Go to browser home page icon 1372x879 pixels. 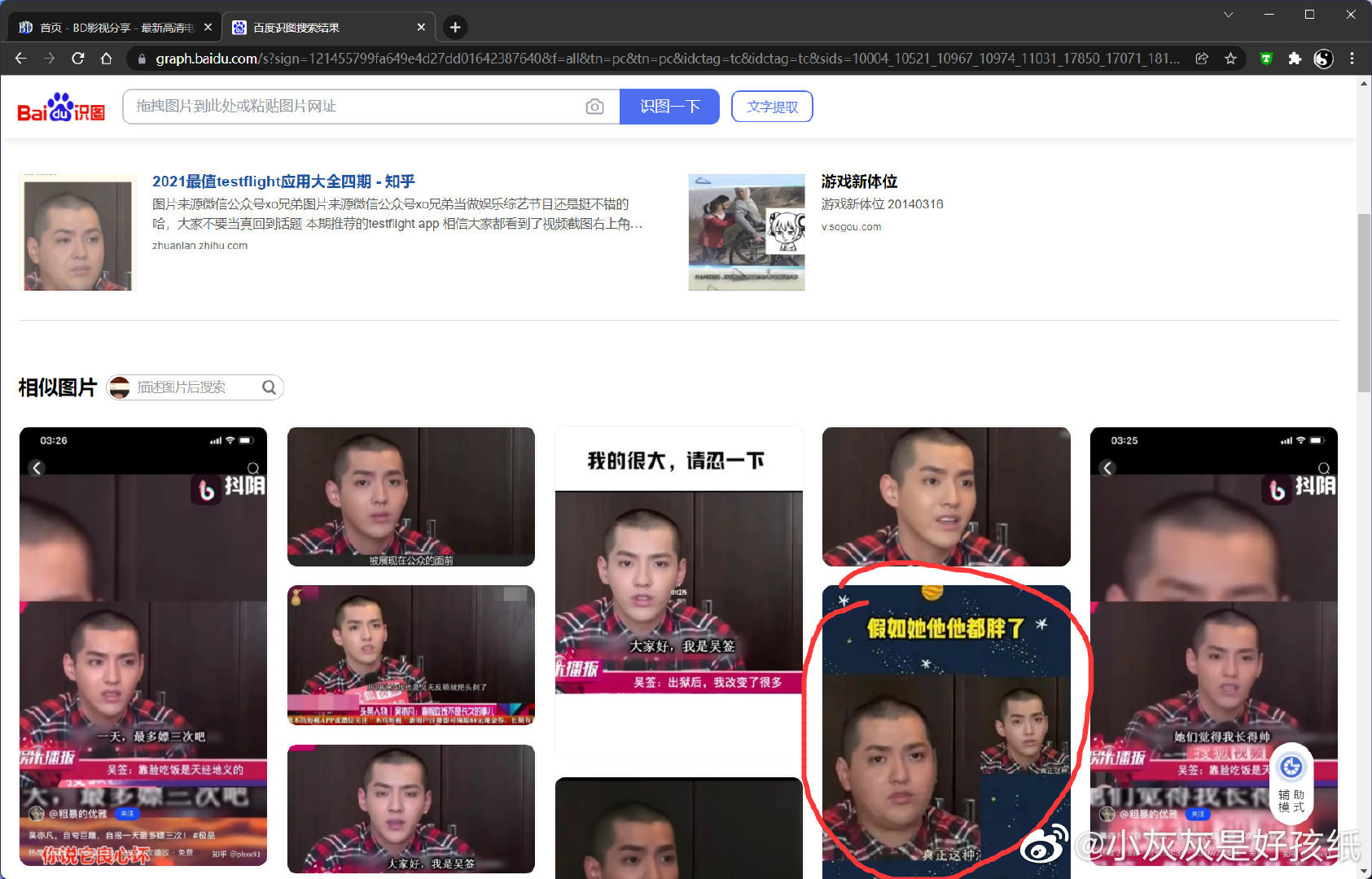(x=106, y=59)
